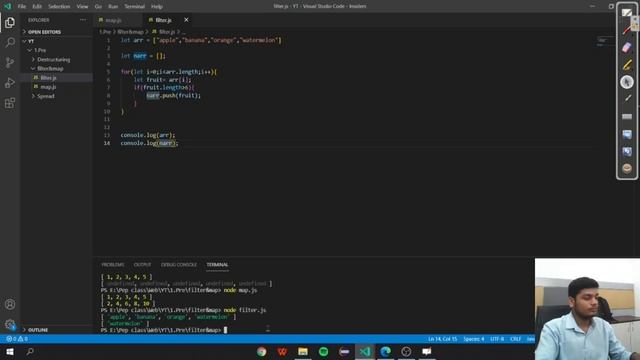Viewport: 640px width, 360px height.
Task: Click the editor minimap
Action: [605, 41]
